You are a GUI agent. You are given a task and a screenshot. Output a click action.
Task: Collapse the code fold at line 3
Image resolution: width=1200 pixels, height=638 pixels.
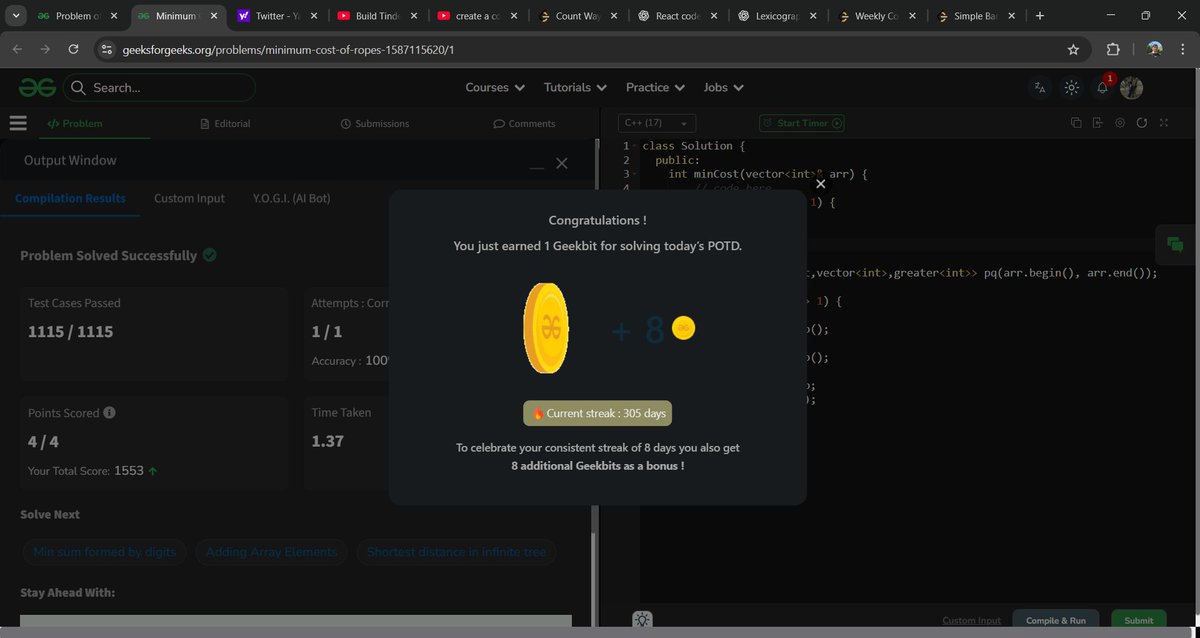click(635, 174)
